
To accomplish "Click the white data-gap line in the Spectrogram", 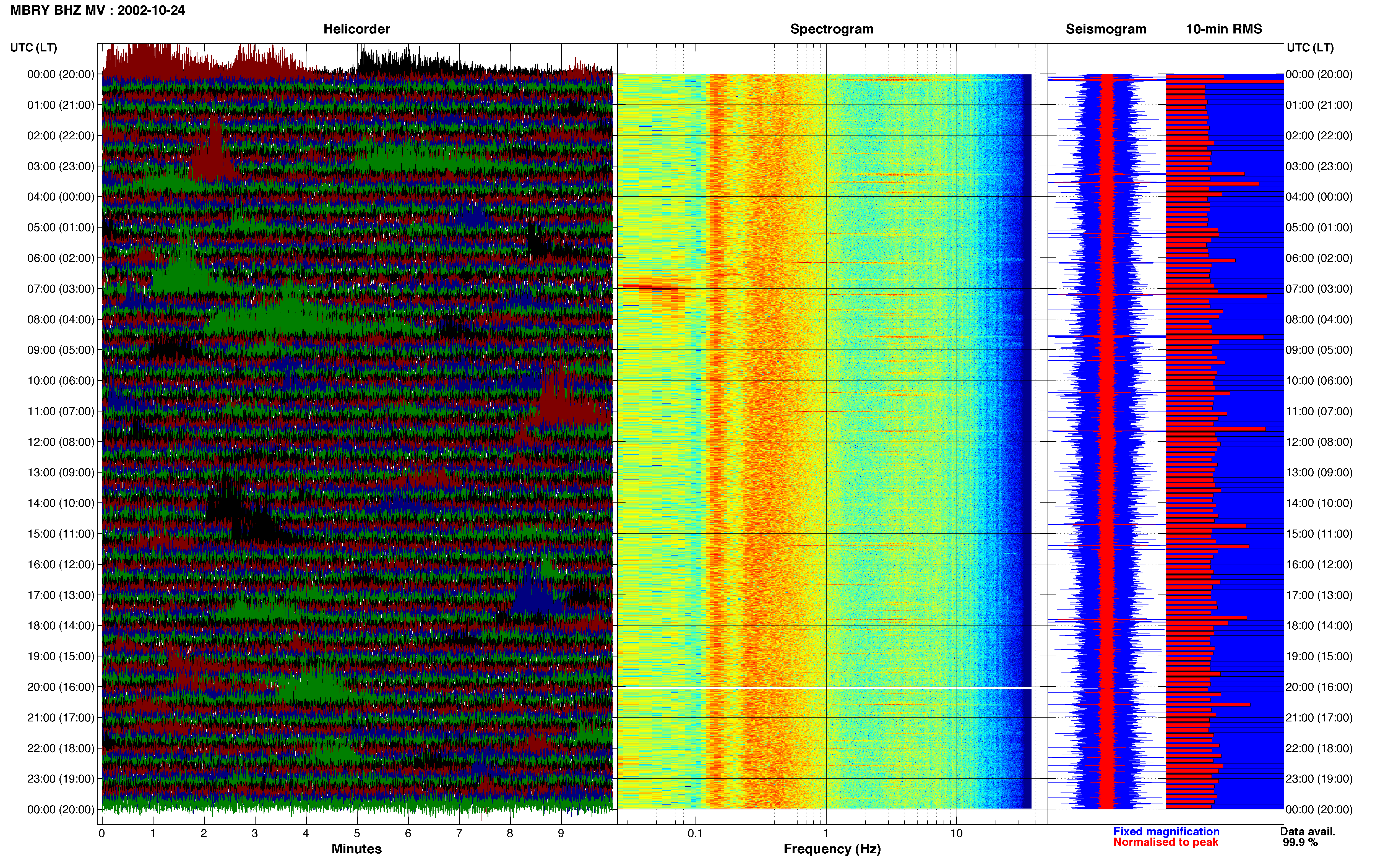I will [825, 688].
